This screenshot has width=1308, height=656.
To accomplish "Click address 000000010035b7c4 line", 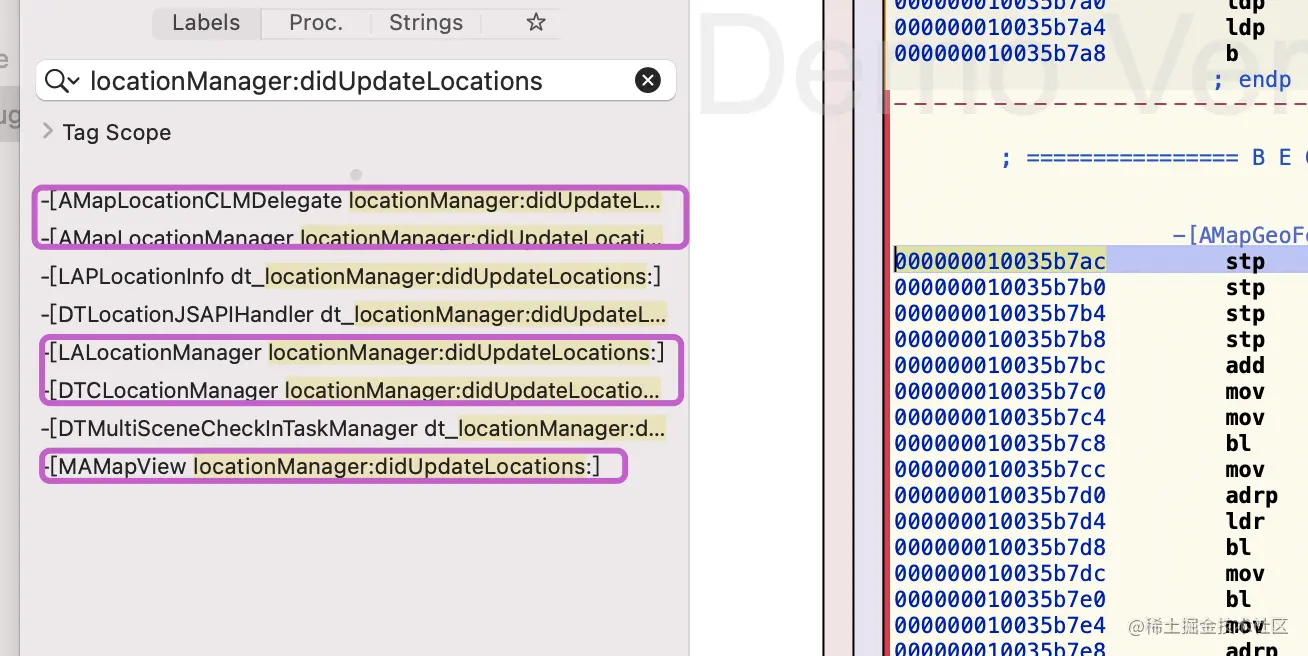I will coord(1000,418).
